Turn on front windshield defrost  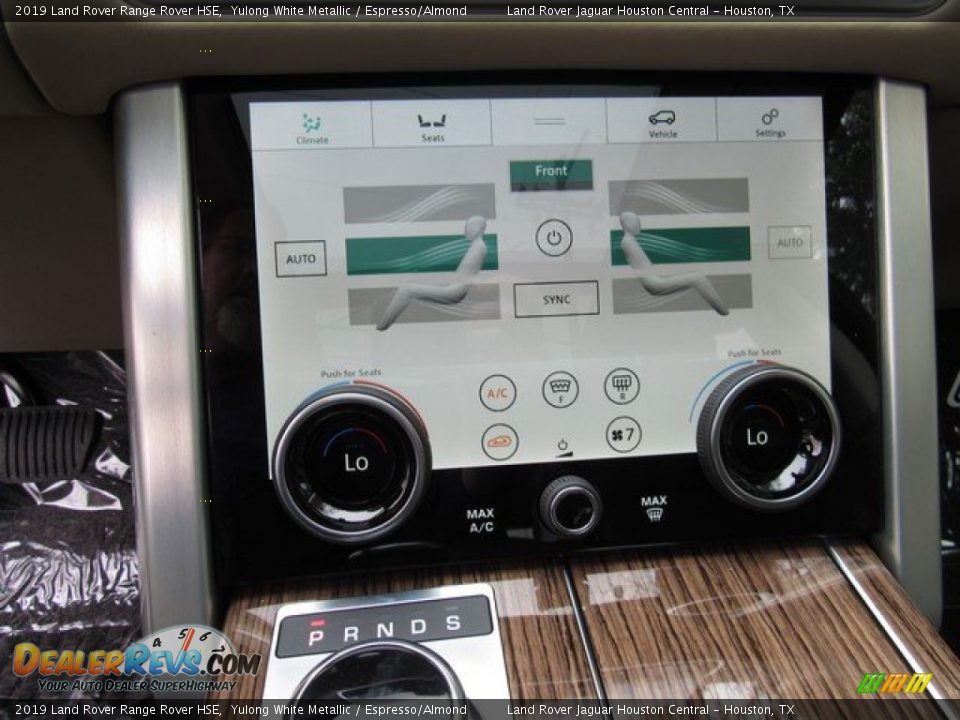pos(560,389)
